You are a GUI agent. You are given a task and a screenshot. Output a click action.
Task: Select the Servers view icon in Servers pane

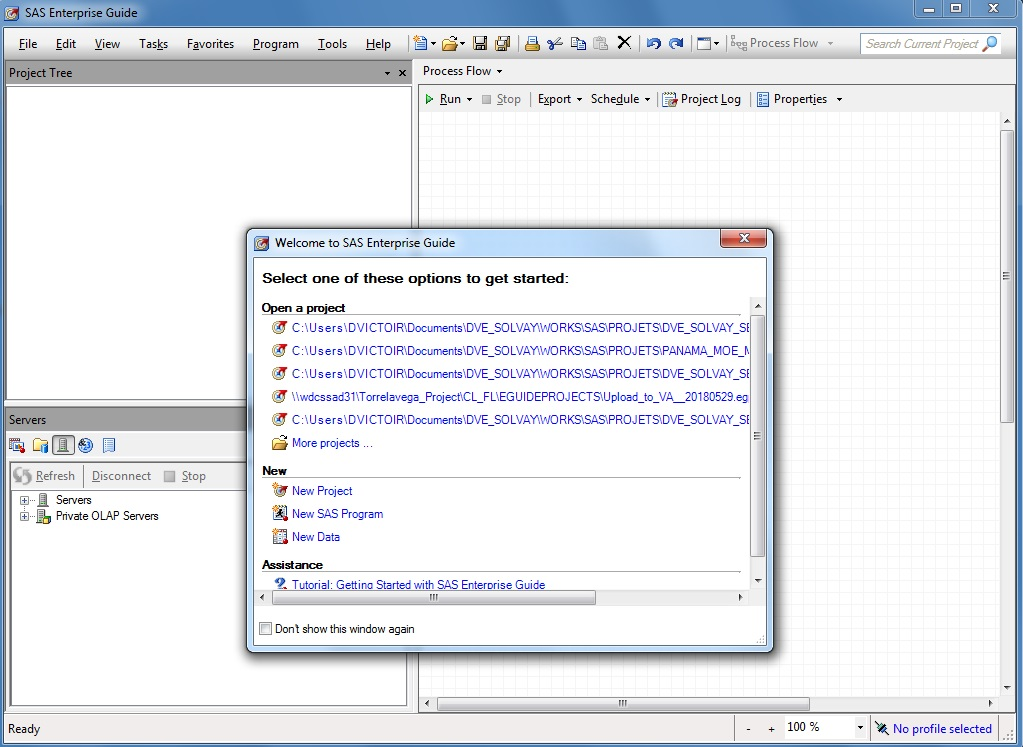[63, 445]
